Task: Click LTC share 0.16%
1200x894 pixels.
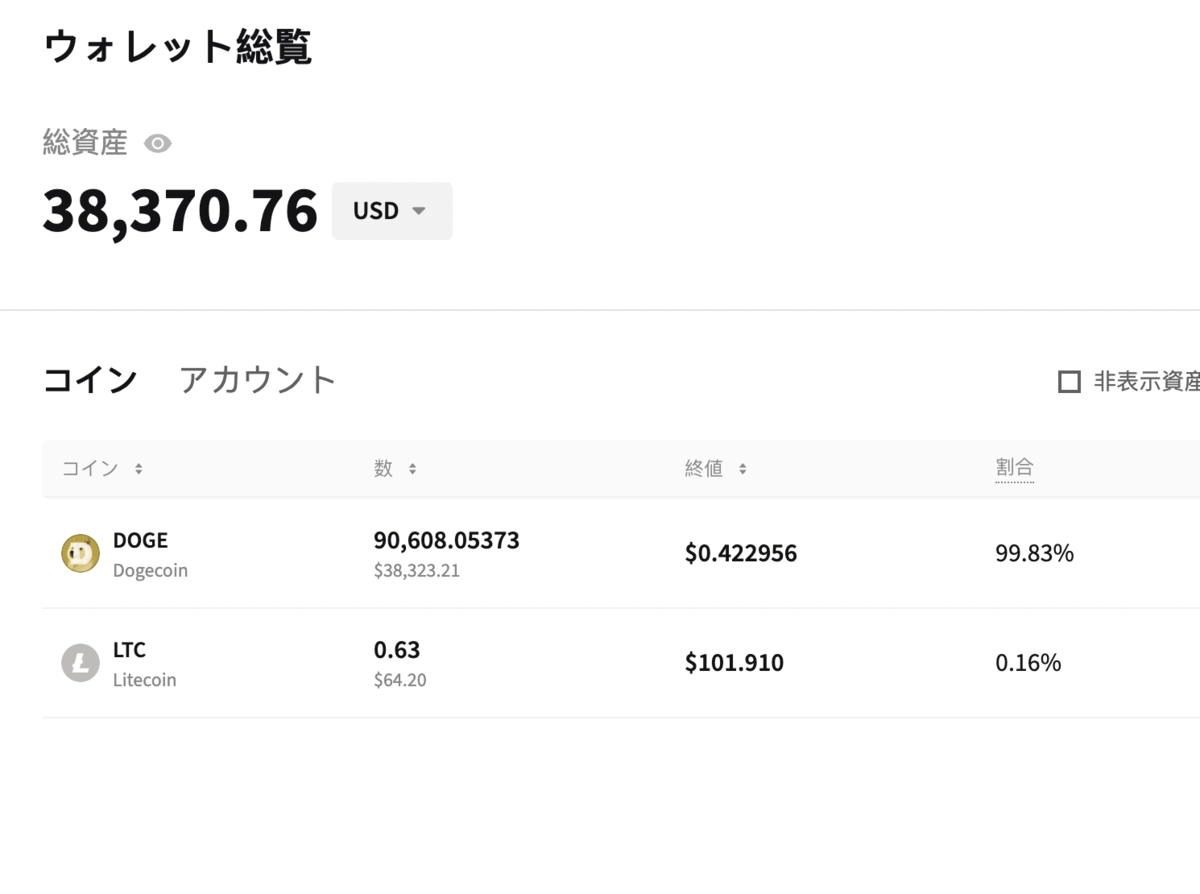Action: click(x=1028, y=663)
